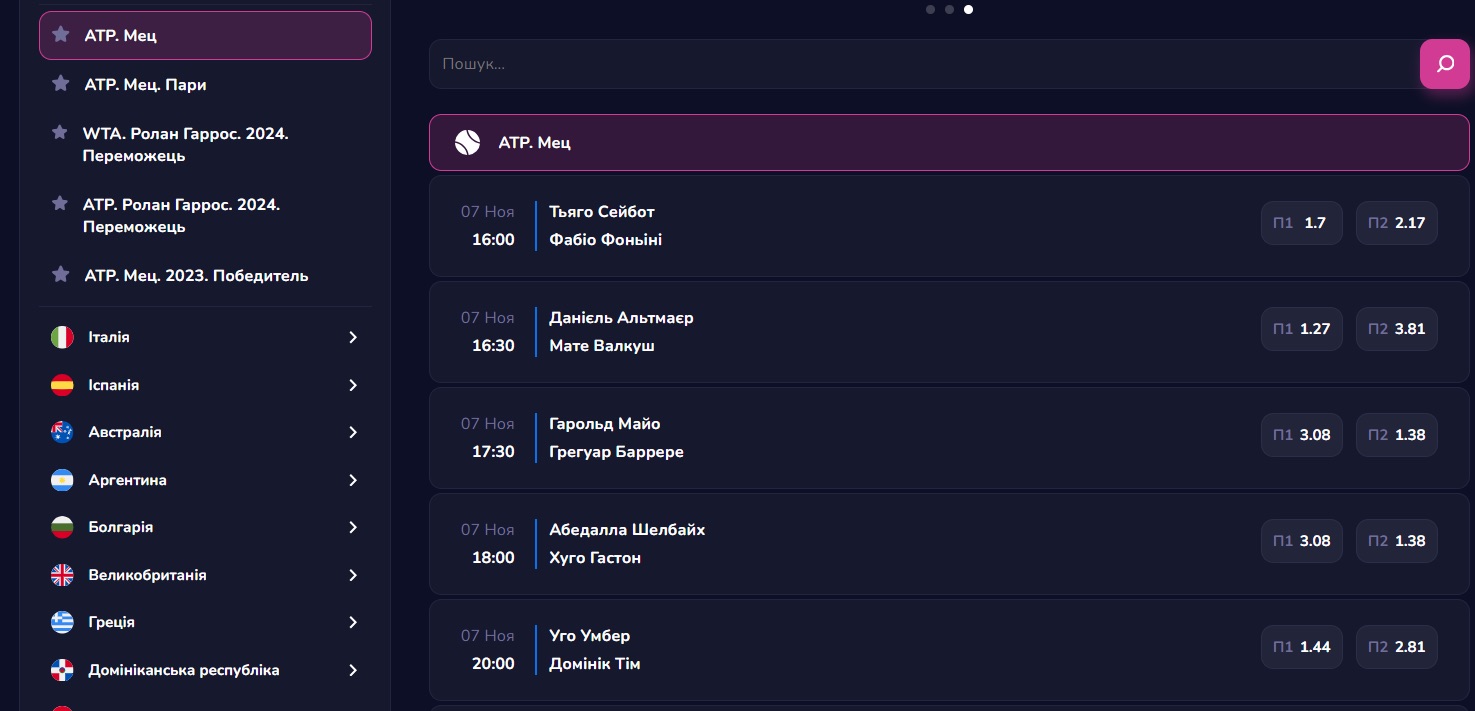Viewport: 1475px width, 711px height.
Task: Click the tennis ball icon in АТР. Мец header
Action: point(467,142)
